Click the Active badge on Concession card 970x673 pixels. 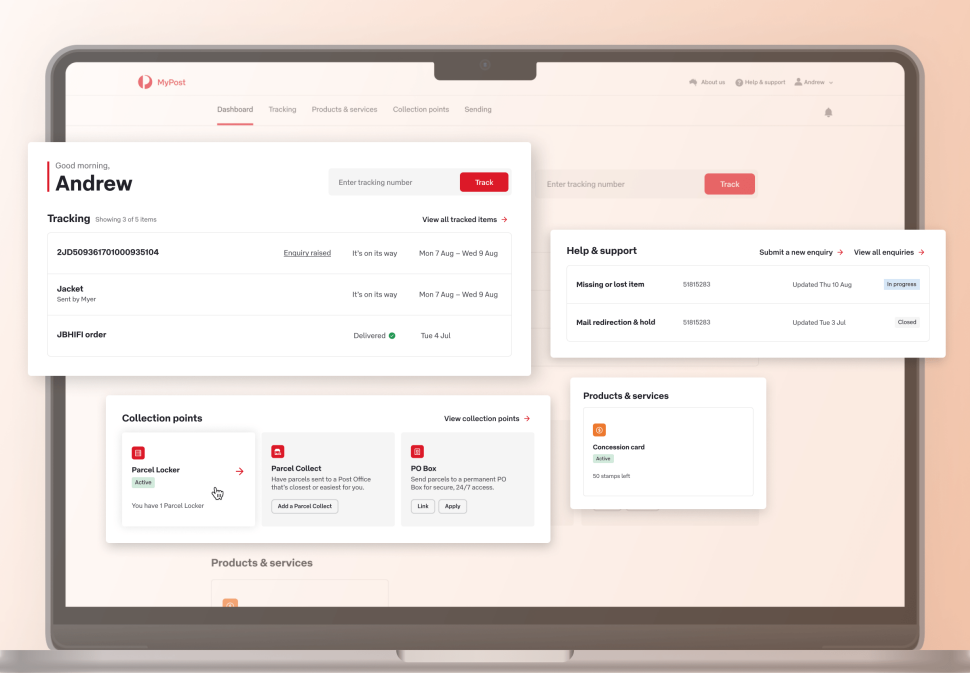tap(603, 458)
